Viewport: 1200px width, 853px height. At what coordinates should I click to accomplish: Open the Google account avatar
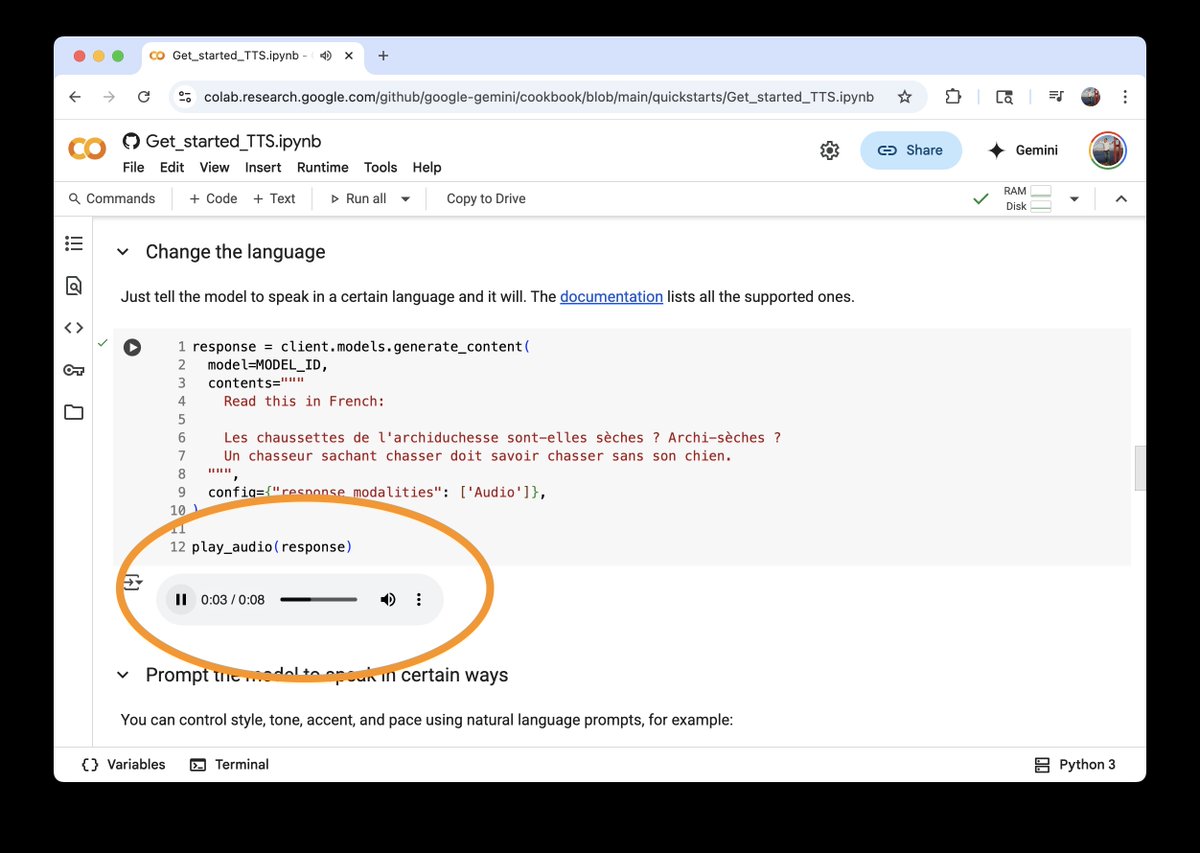click(1108, 150)
